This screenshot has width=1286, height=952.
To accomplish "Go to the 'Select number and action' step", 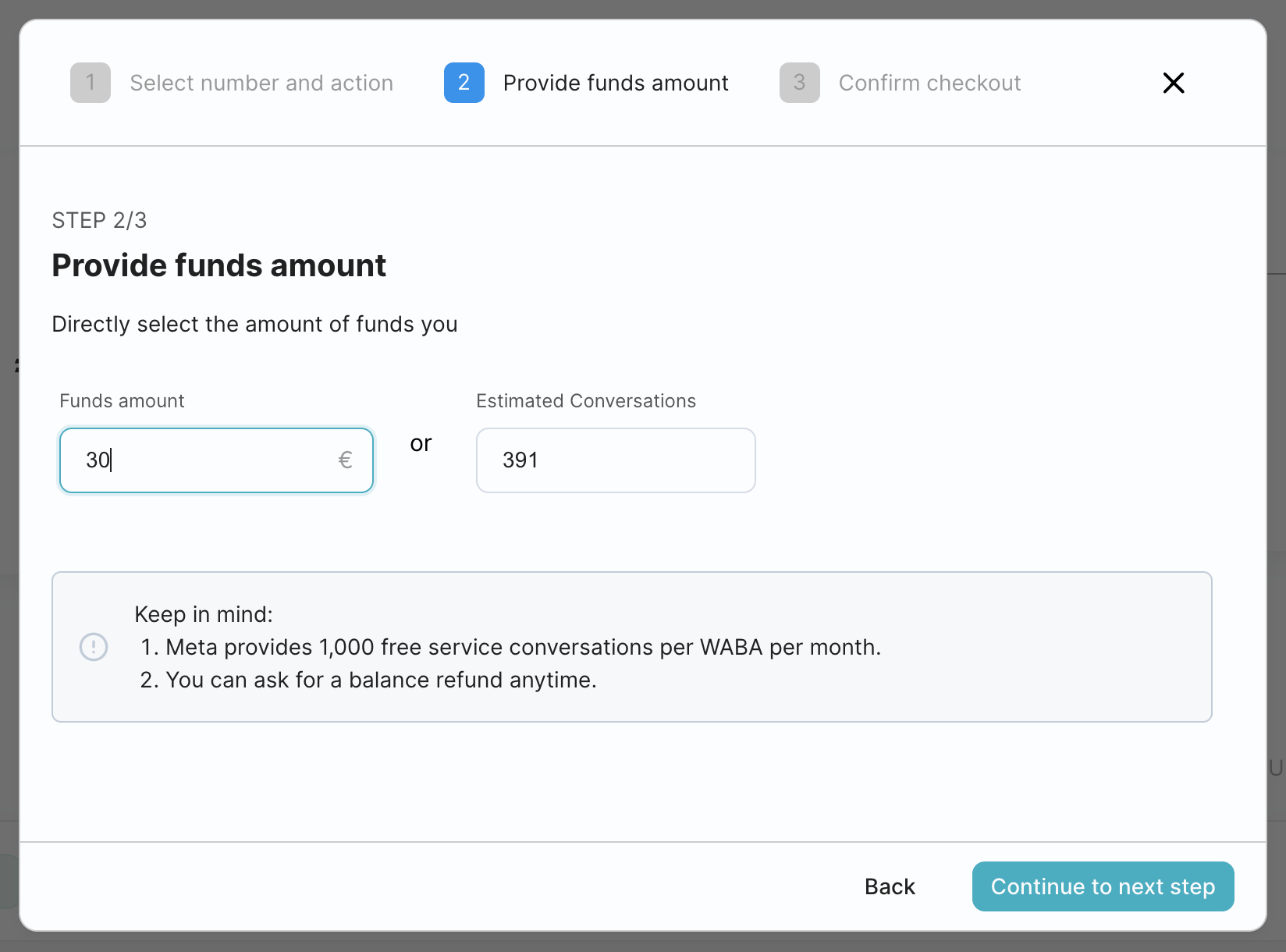I will tap(261, 83).
